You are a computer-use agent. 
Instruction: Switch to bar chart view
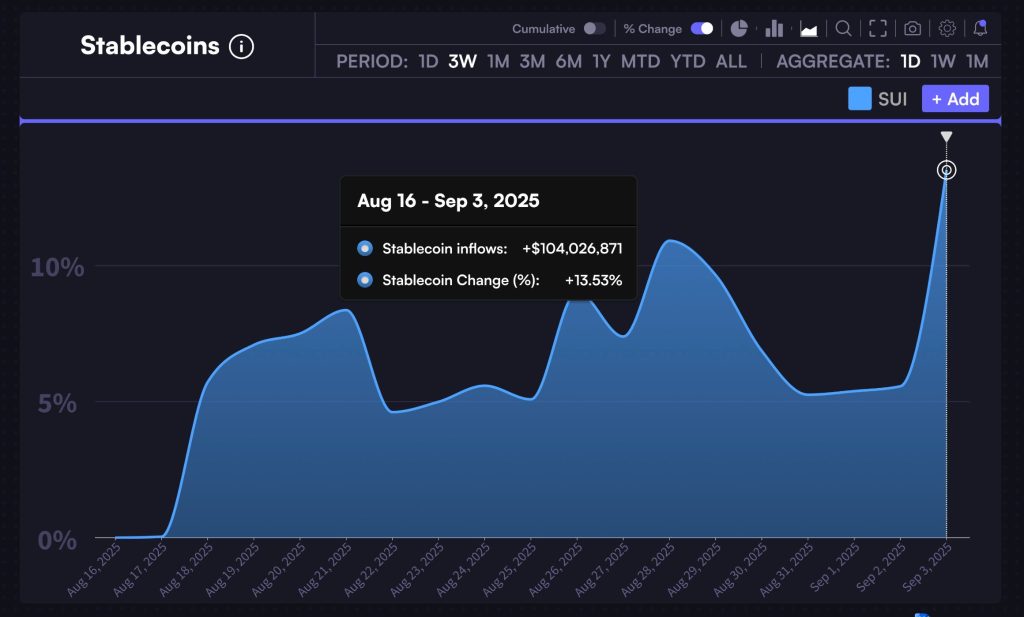click(x=774, y=29)
